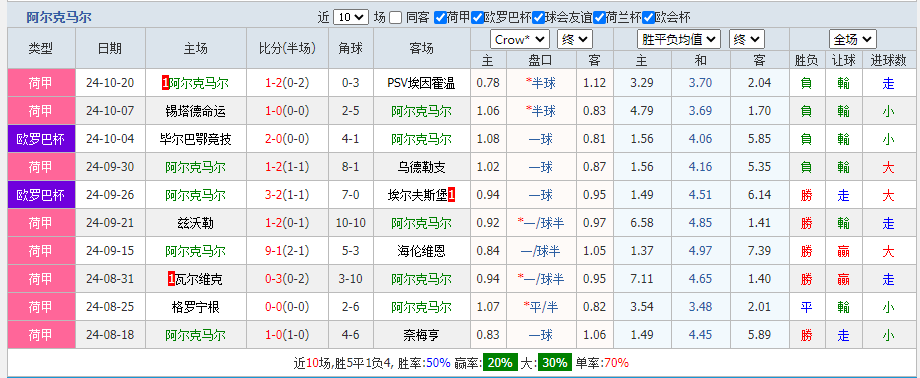Screen dimensions: 920x378
Task: Click the 角球 column header
Action: point(351,49)
